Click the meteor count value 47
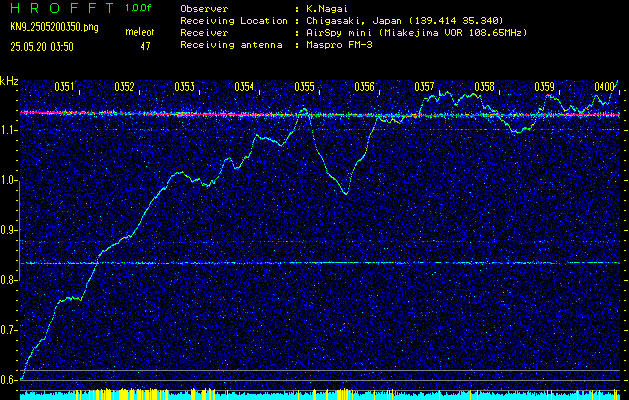 145,47
